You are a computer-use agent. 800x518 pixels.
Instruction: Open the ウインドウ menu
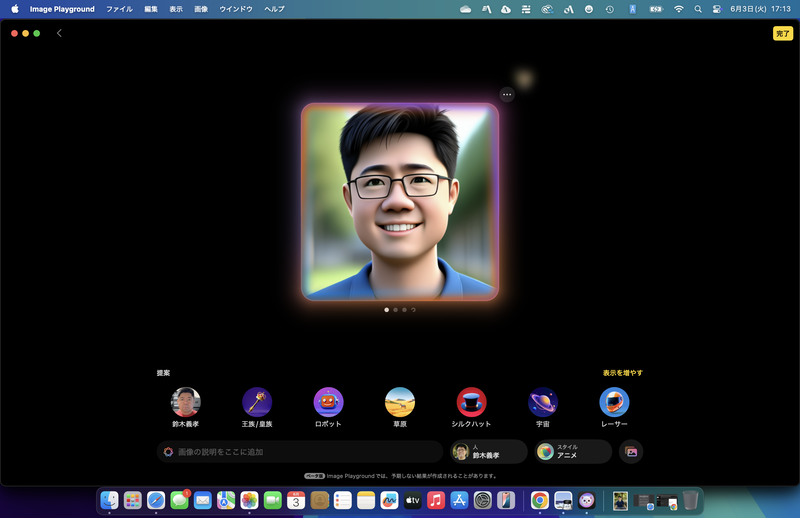click(236, 9)
